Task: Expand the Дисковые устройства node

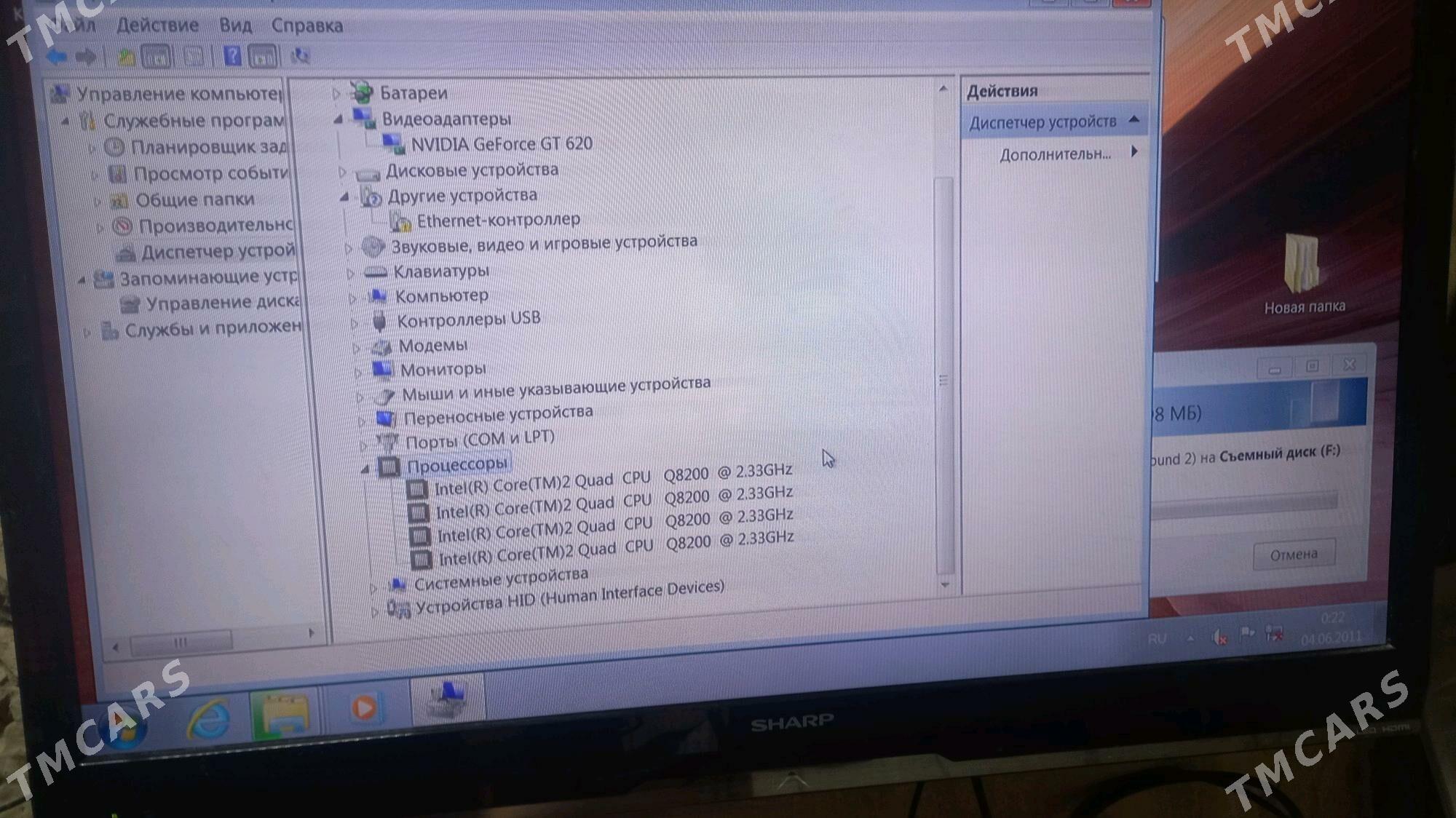Action: 342,172
